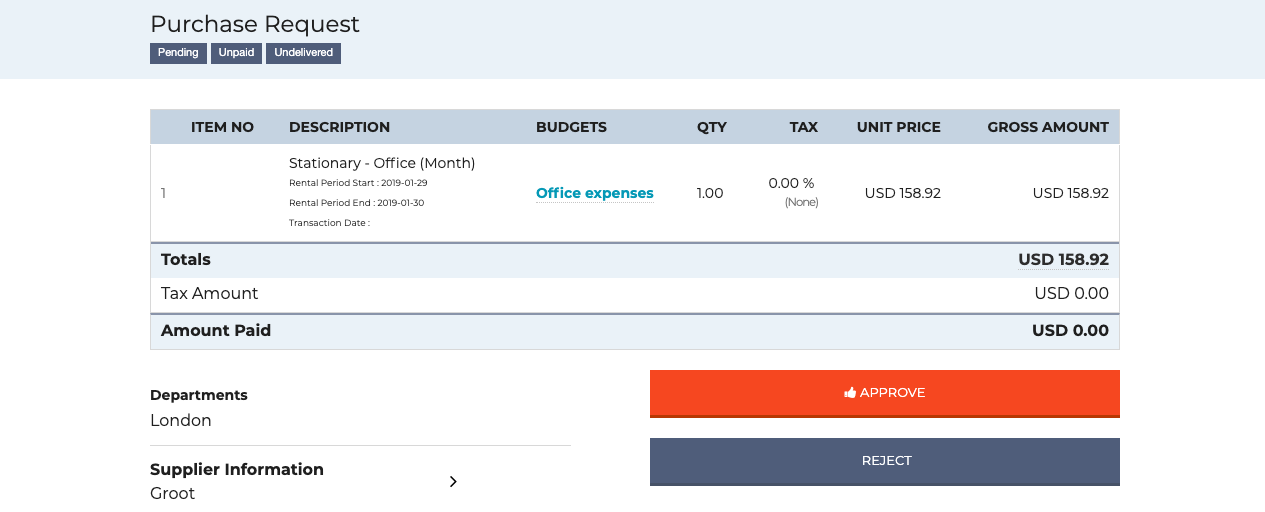Screen dimensions: 1265x512
Task: Click the Undelivered status badge
Action: 303,53
